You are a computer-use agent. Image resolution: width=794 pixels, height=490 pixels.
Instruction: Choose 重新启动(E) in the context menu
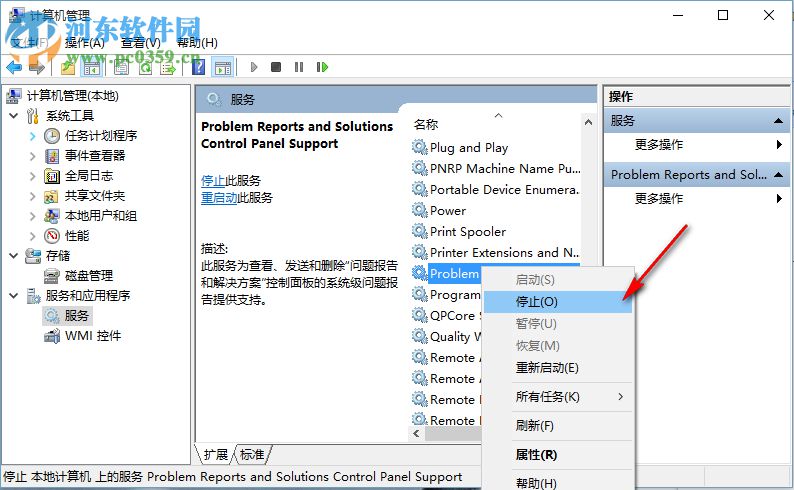(x=558, y=368)
